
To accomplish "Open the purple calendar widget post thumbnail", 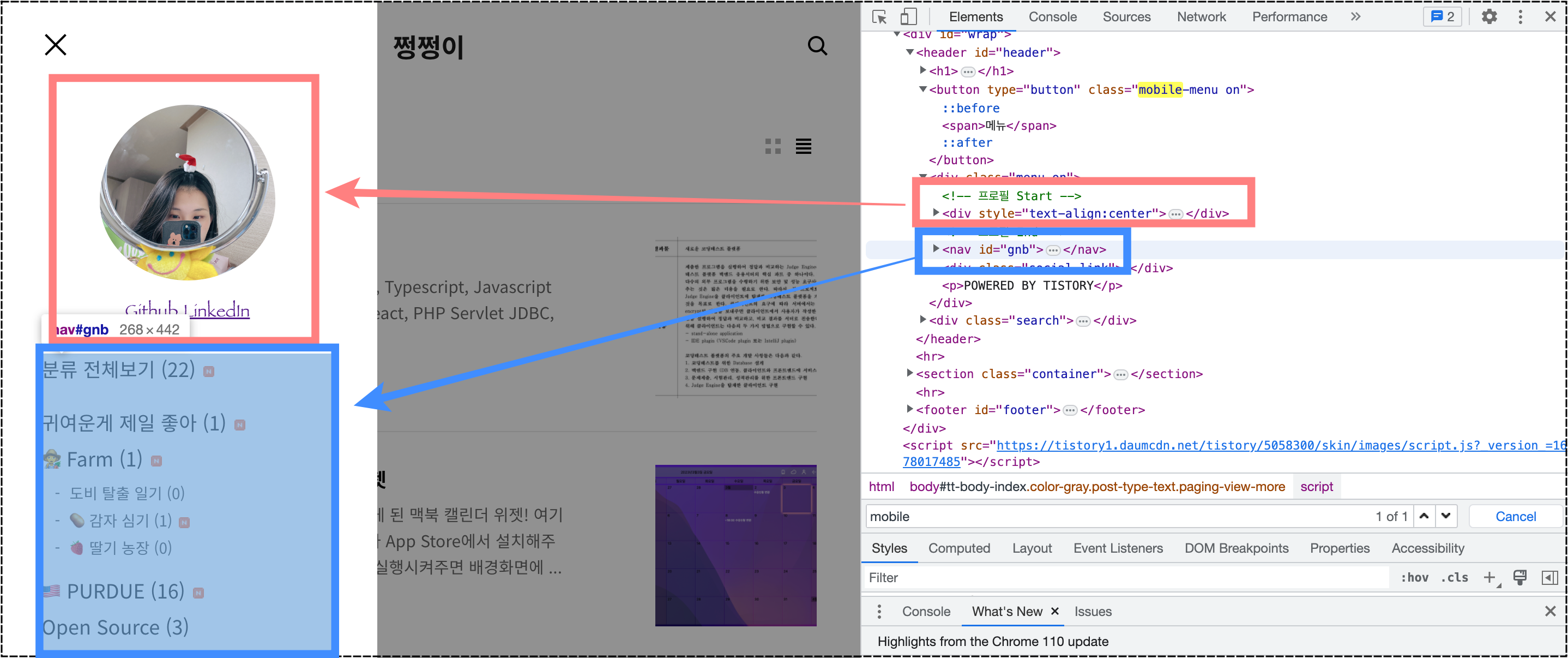I will [x=735, y=545].
